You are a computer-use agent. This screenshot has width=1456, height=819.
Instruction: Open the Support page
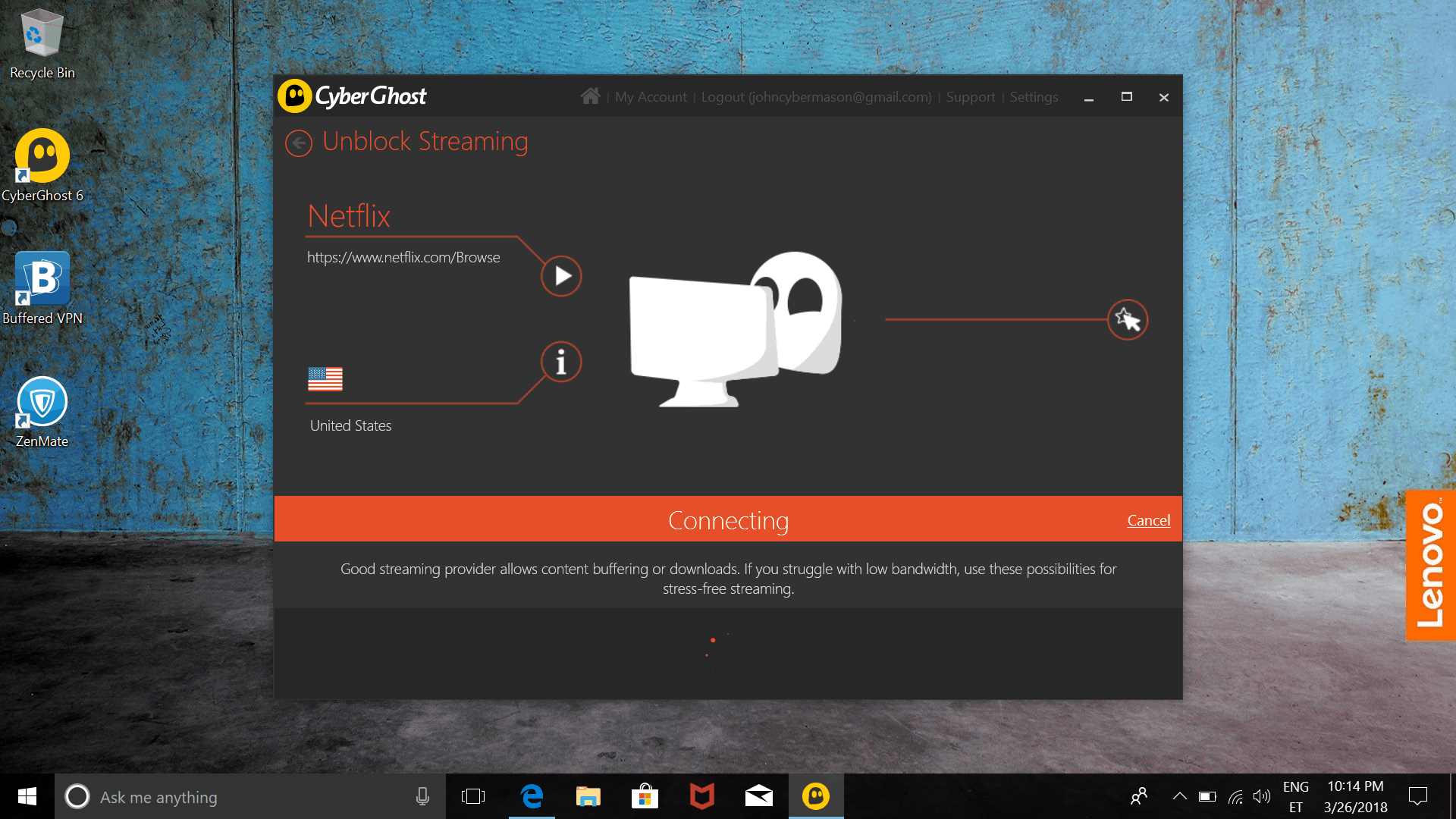pyautogui.click(x=971, y=97)
